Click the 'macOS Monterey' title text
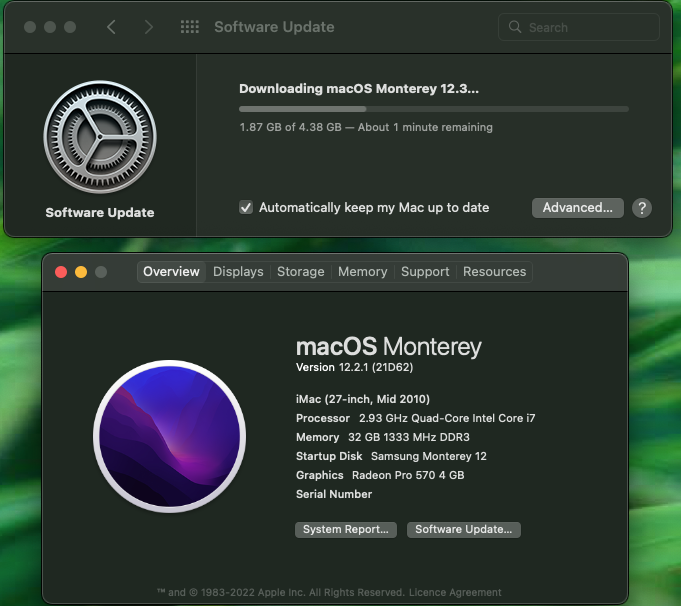This screenshot has height=606, width=681. tap(389, 347)
